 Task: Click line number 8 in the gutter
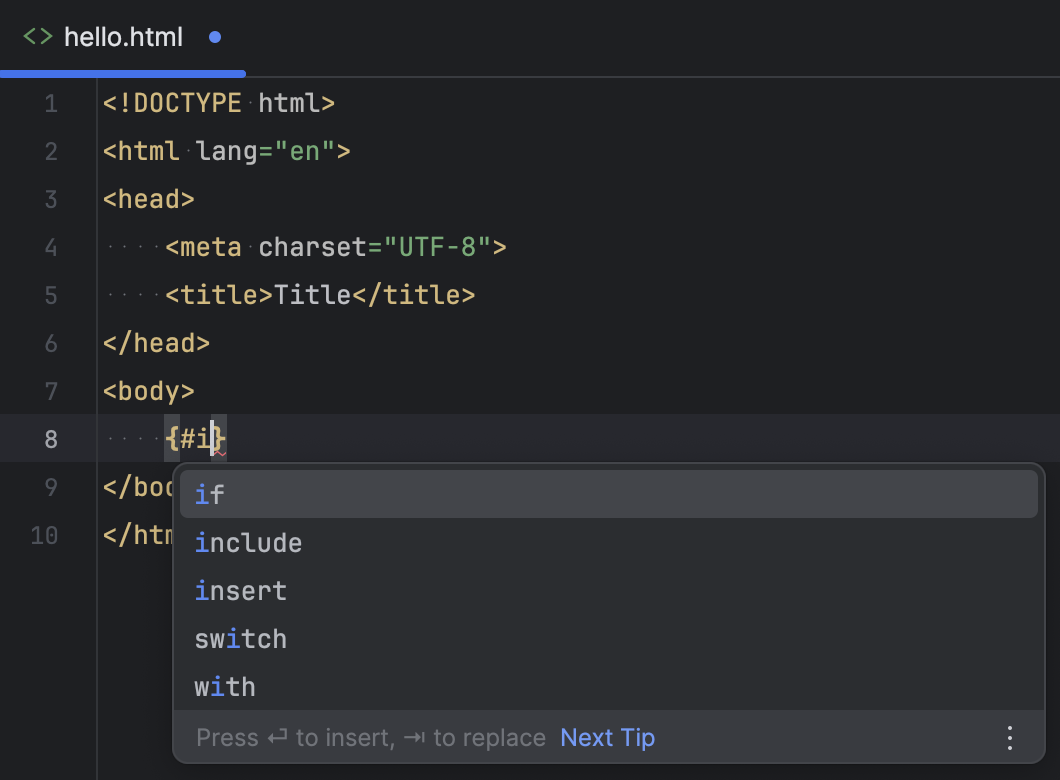click(51, 439)
